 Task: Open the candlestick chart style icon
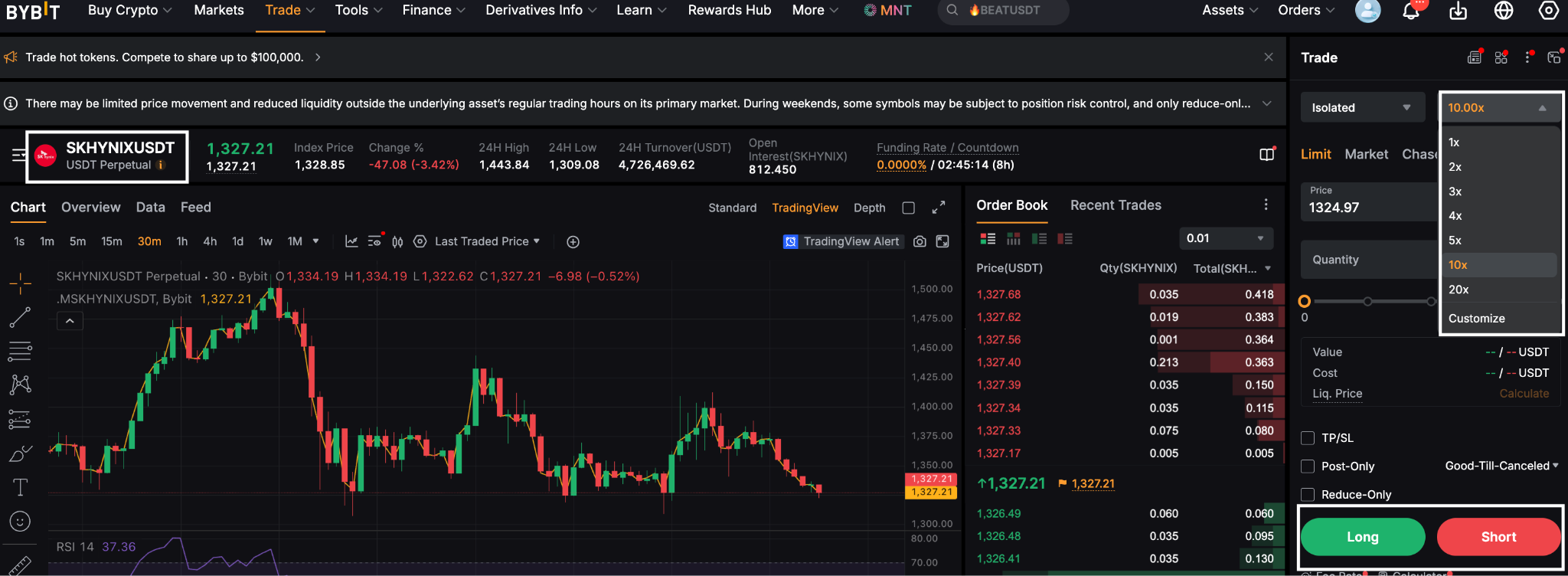pos(397,242)
